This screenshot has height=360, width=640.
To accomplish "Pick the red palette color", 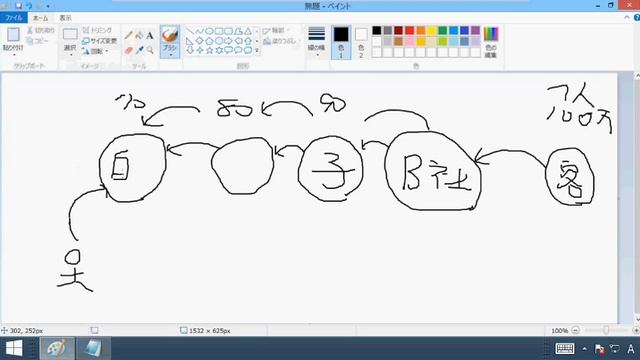I will coord(409,30).
